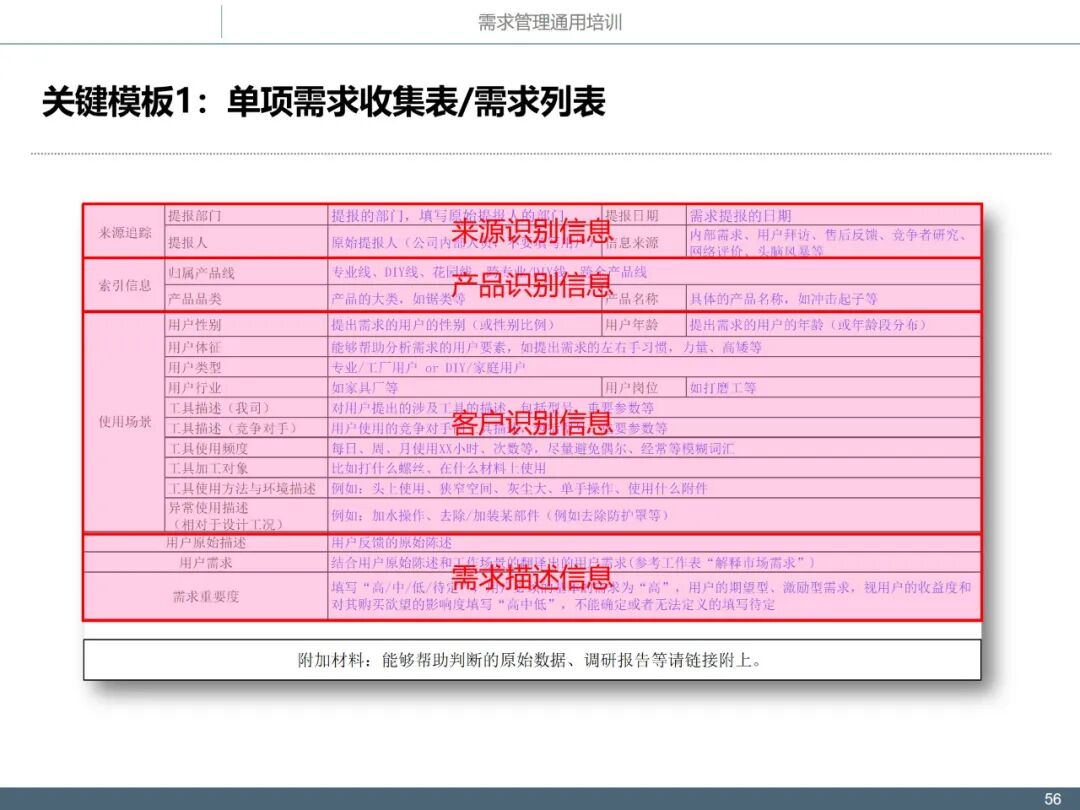This screenshot has width=1080, height=810.
Task: Select the 用户行业 cell
Action: point(247,388)
